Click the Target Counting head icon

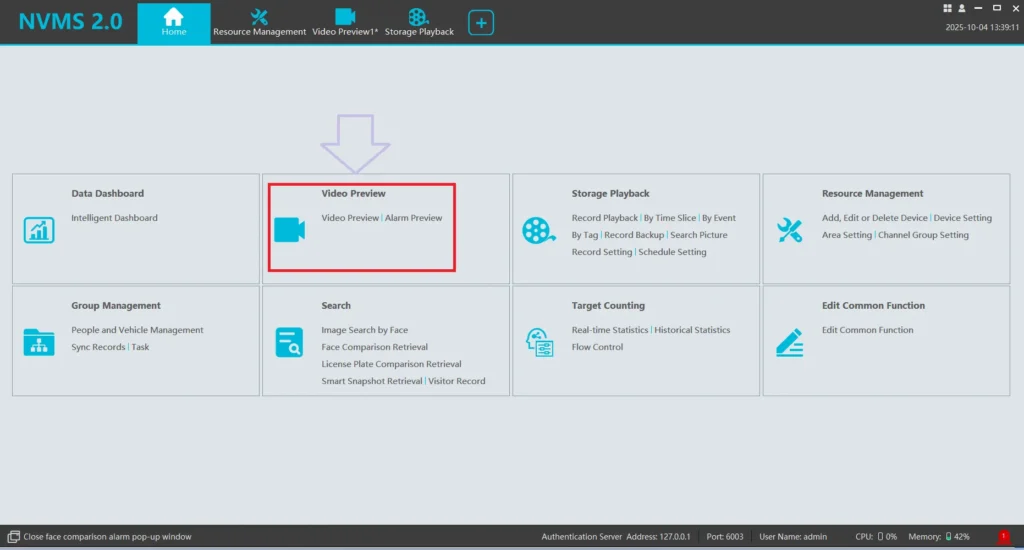coord(539,342)
